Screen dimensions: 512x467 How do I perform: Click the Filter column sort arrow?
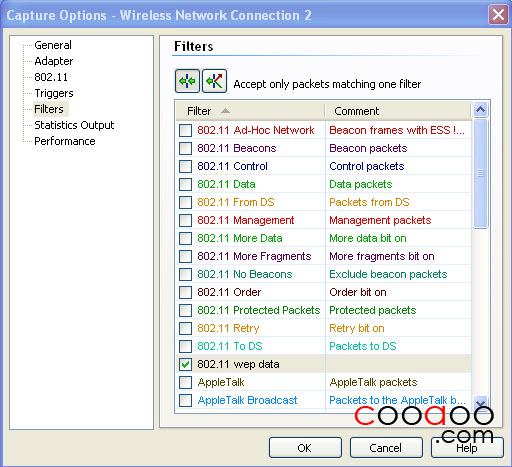pyautogui.click(x=225, y=111)
